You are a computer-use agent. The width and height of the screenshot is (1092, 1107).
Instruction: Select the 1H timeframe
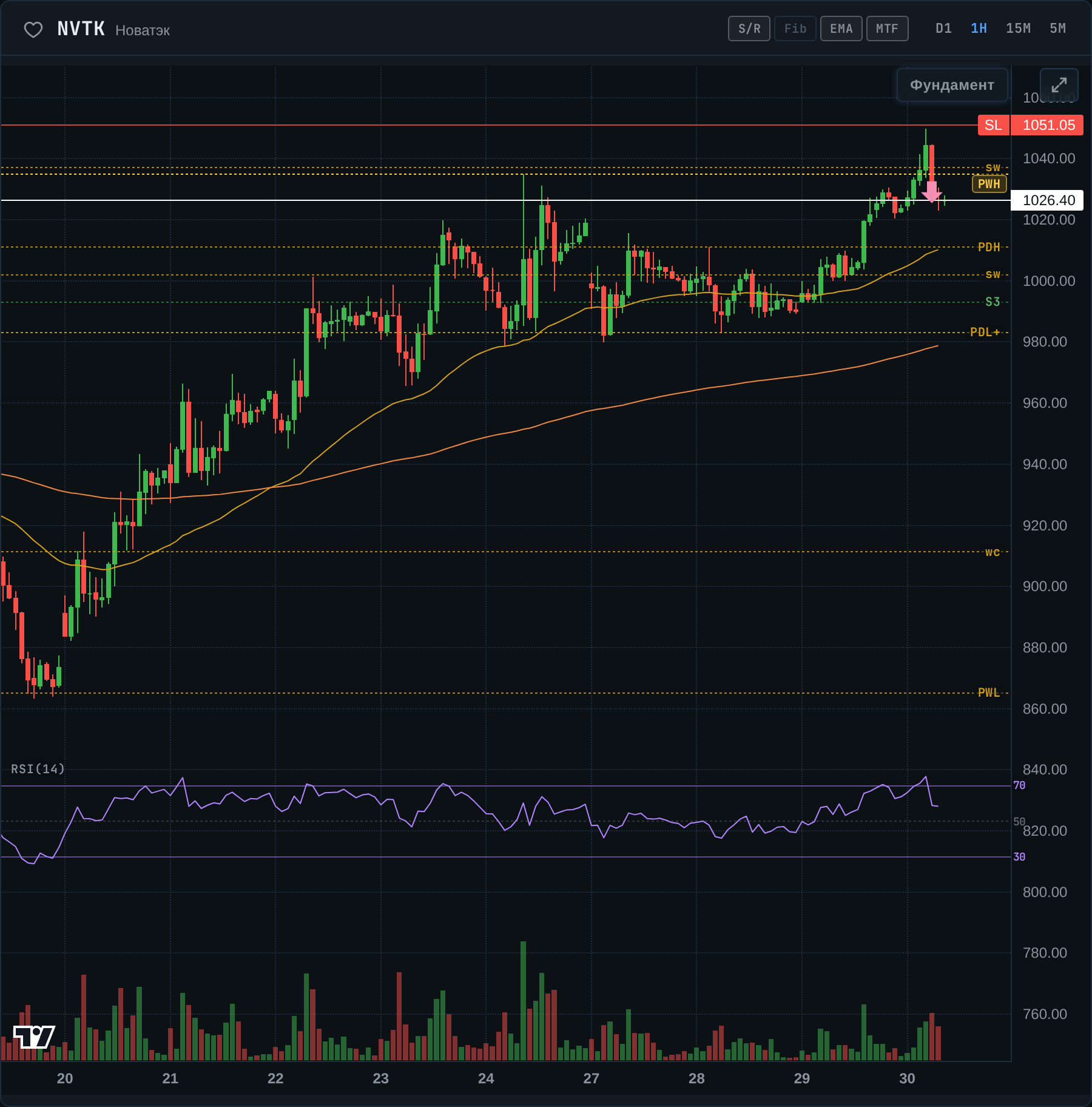point(979,29)
